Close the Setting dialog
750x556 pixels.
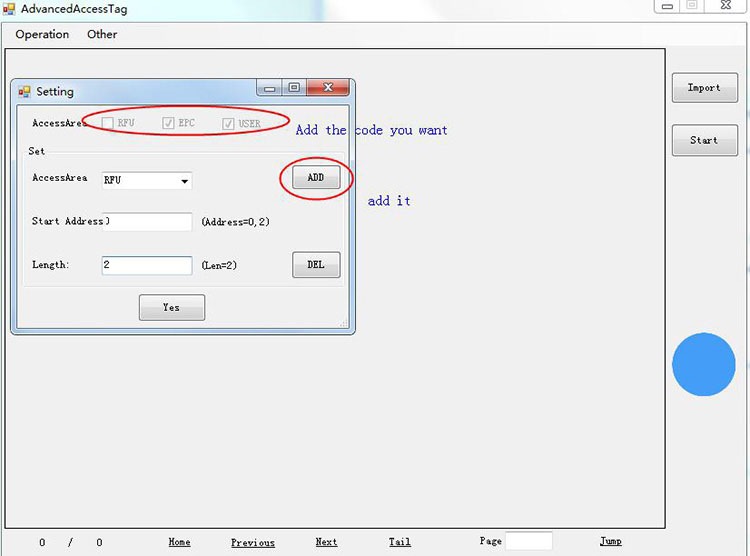coord(328,87)
